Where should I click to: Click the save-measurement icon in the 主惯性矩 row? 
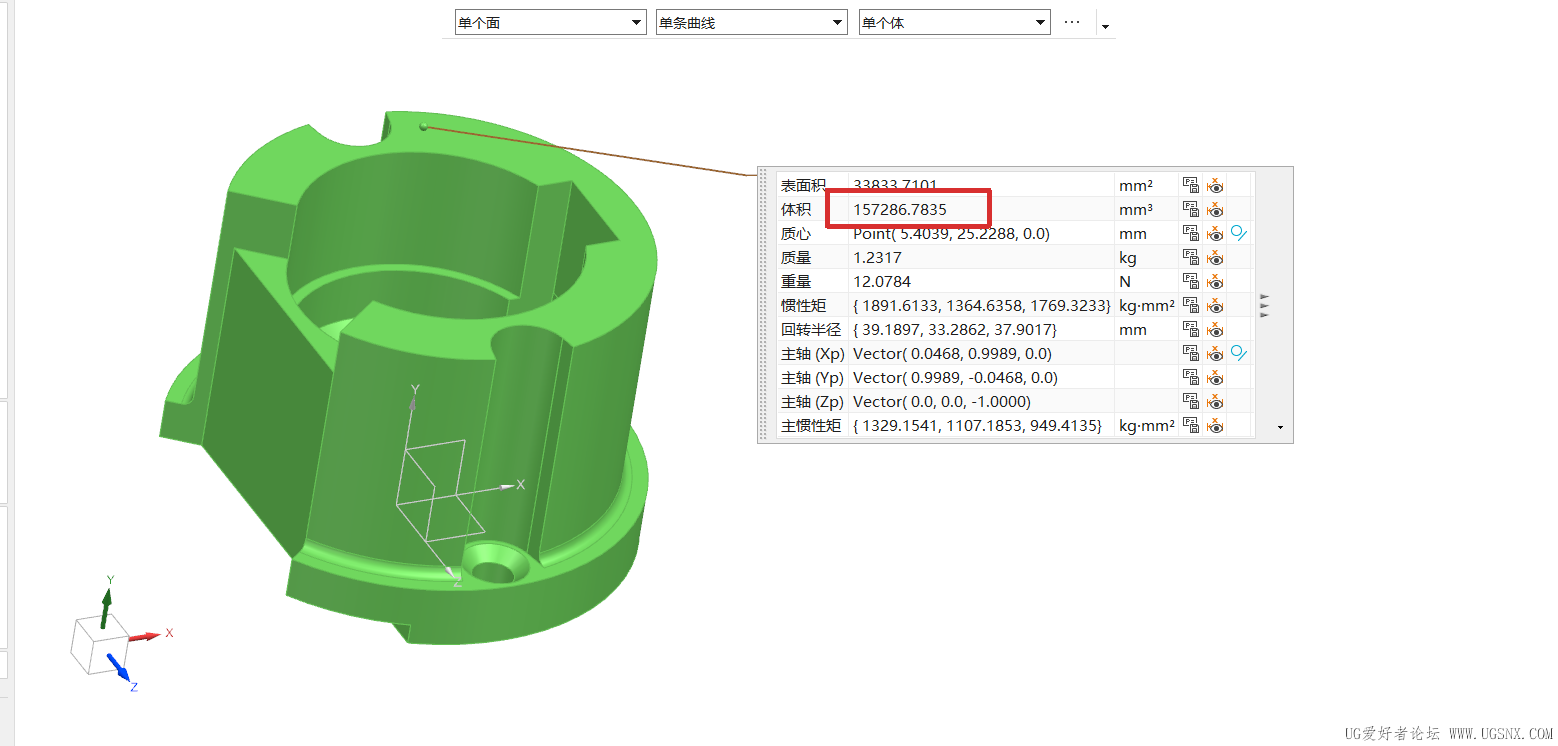[1191, 425]
